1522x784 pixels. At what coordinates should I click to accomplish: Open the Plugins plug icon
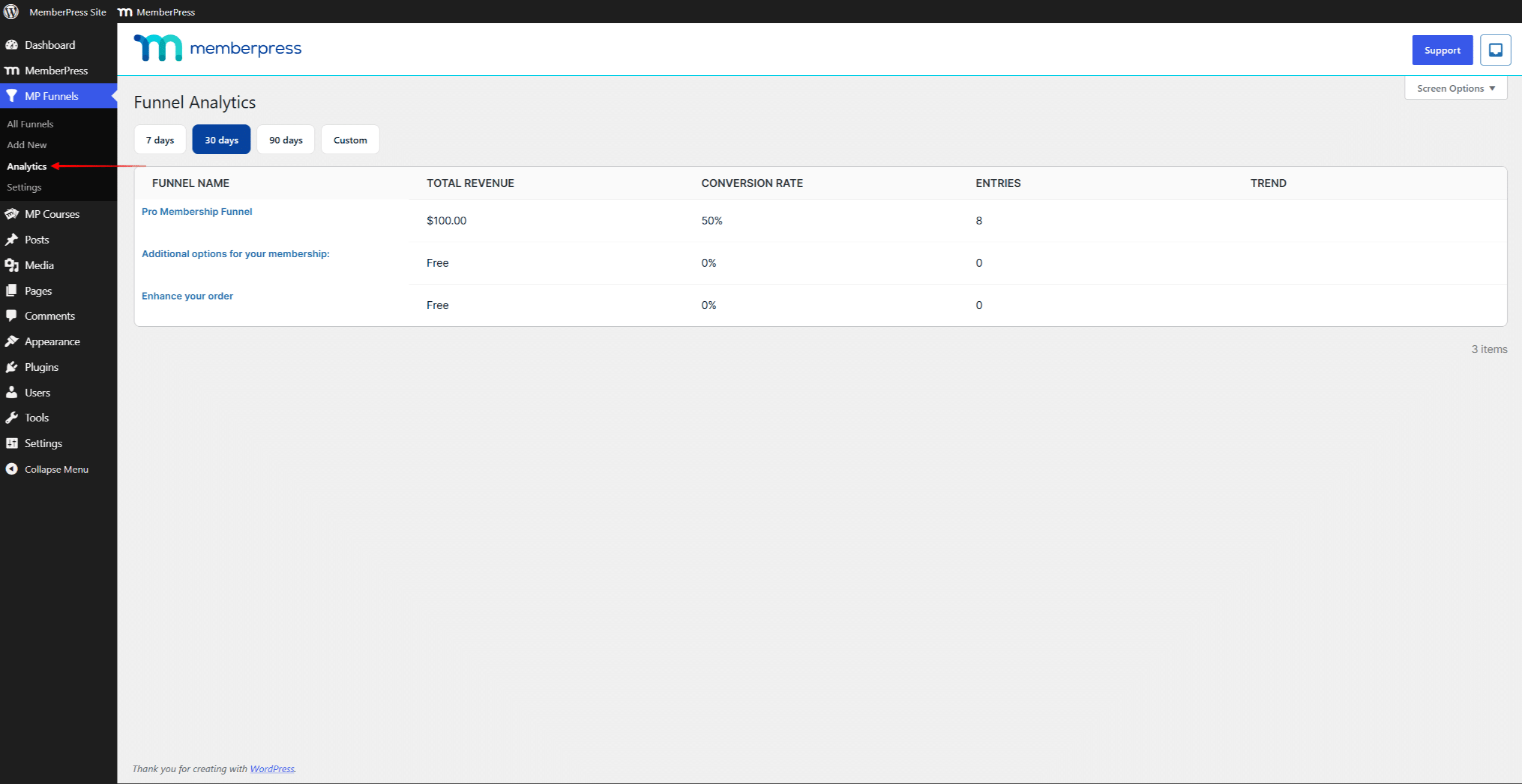[11, 367]
